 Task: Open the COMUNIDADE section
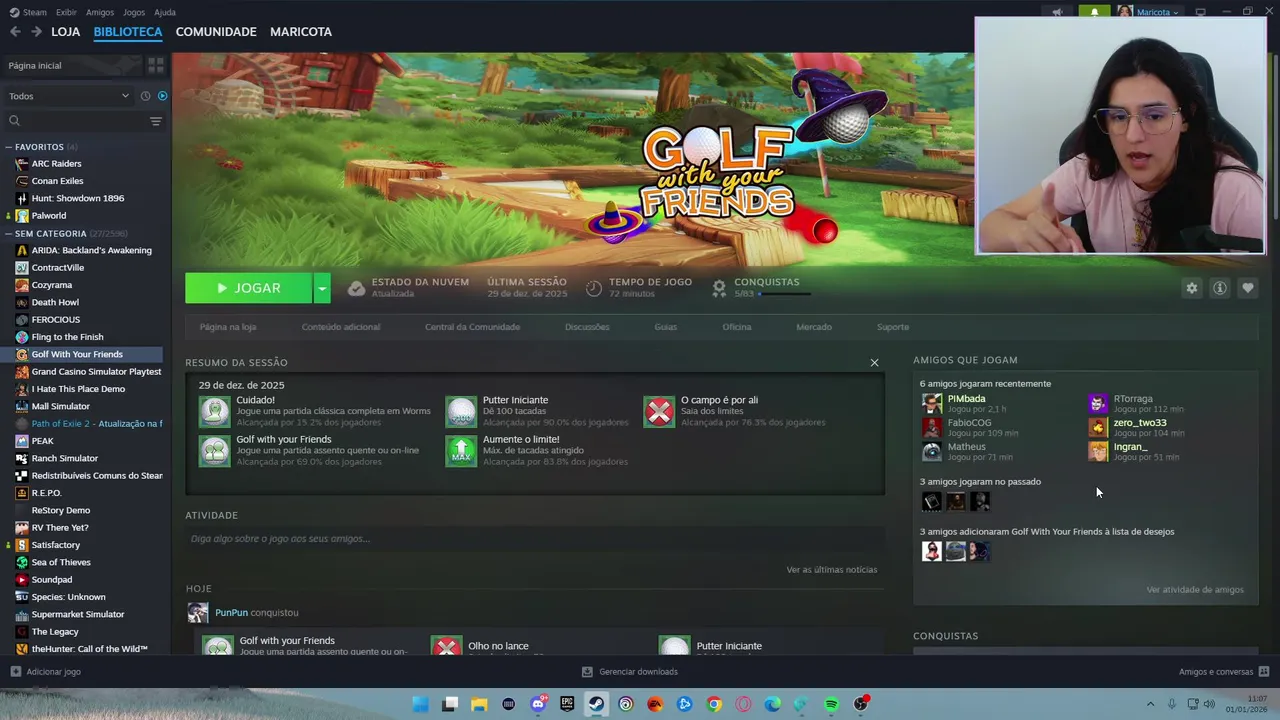(x=216, y=32)
